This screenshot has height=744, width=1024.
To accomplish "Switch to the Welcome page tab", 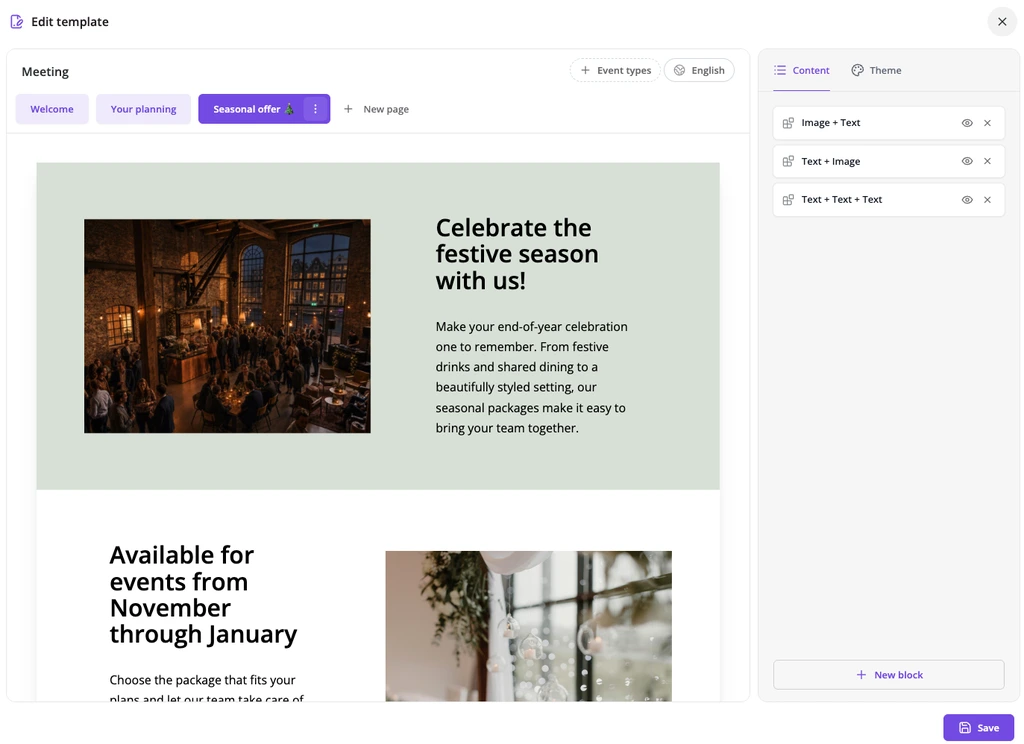I will click(52, 109).
